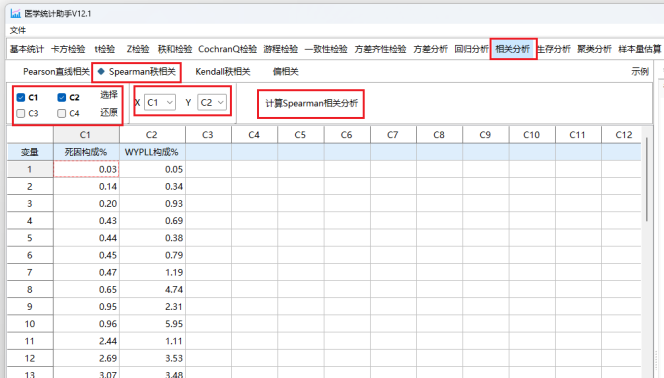This screenshot has width=664, height=378.
Task: Click the WYPLL构成% variable name cell
Action: [x=152, y=152]
